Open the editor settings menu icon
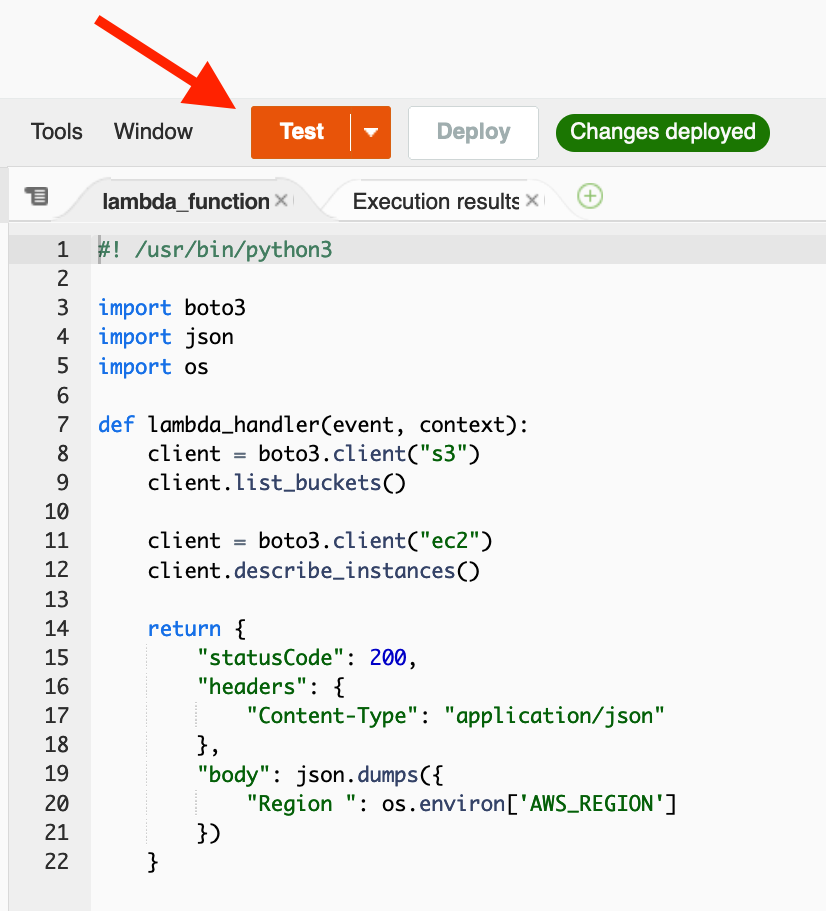Image resolution: width=826 pixels, height=911 pixels. [x=38, y=196]
